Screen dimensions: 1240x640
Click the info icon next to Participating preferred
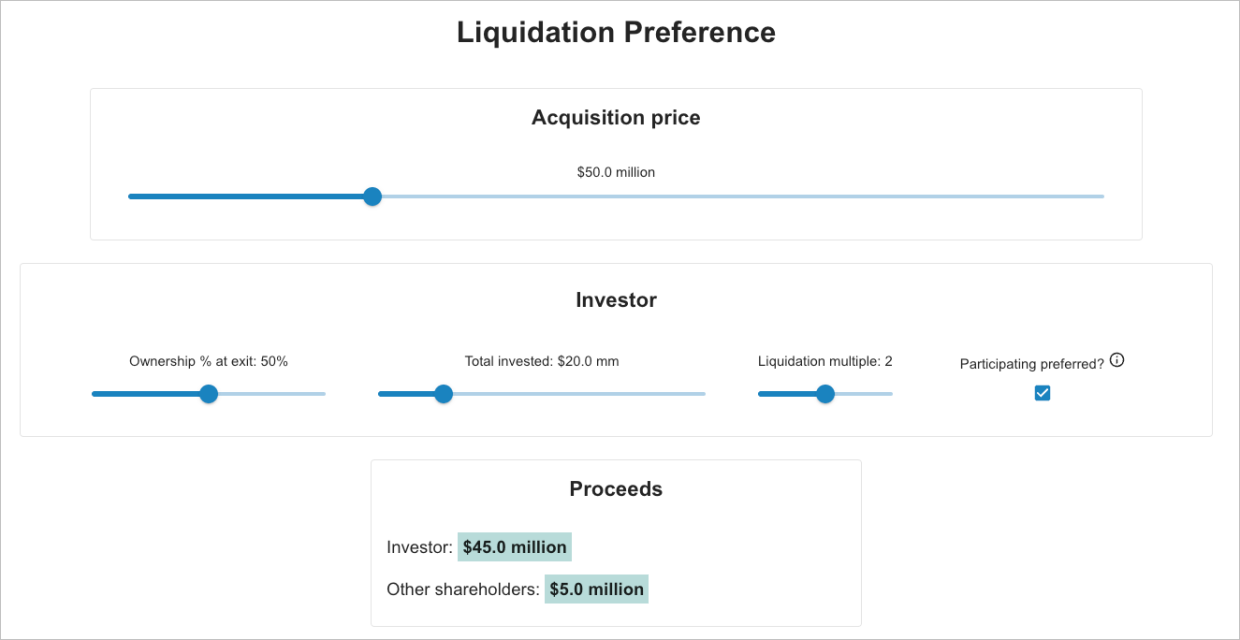[1117, 359]
